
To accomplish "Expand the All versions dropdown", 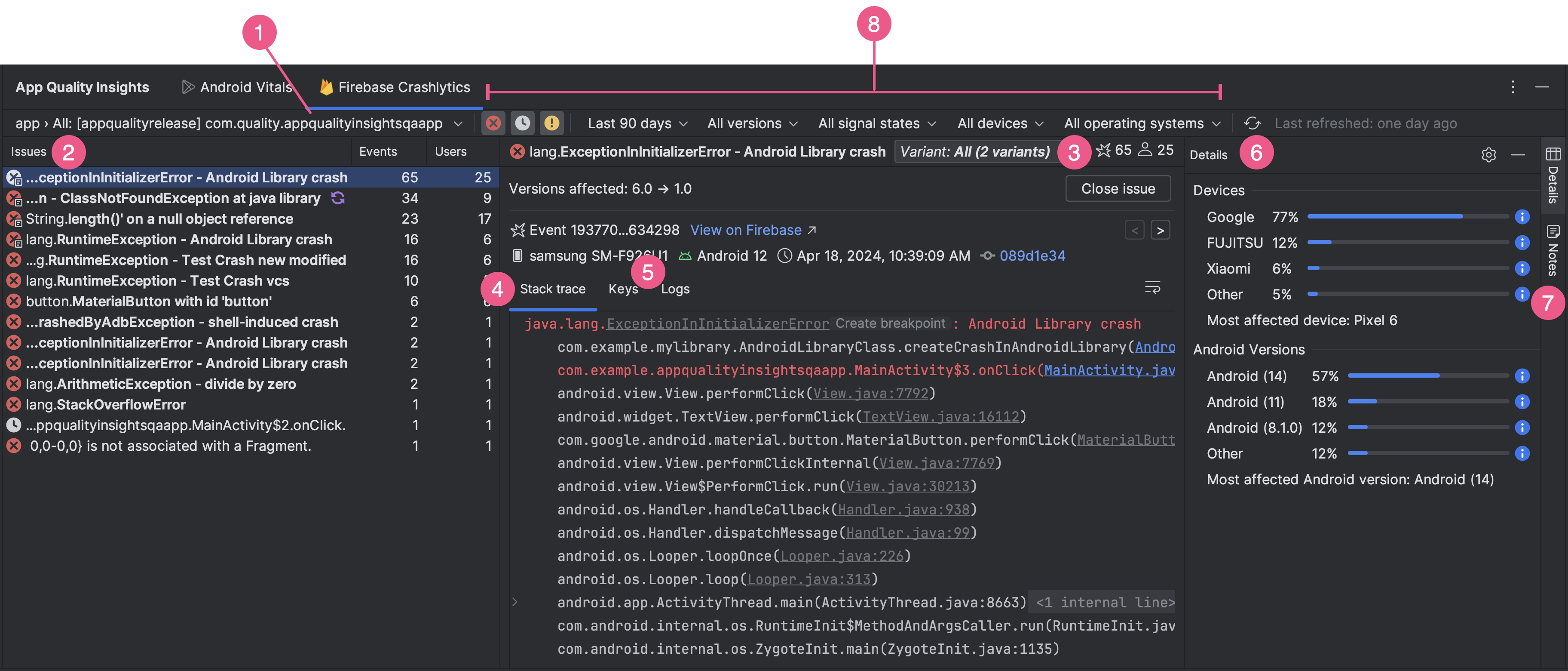I will click(751, 123).
